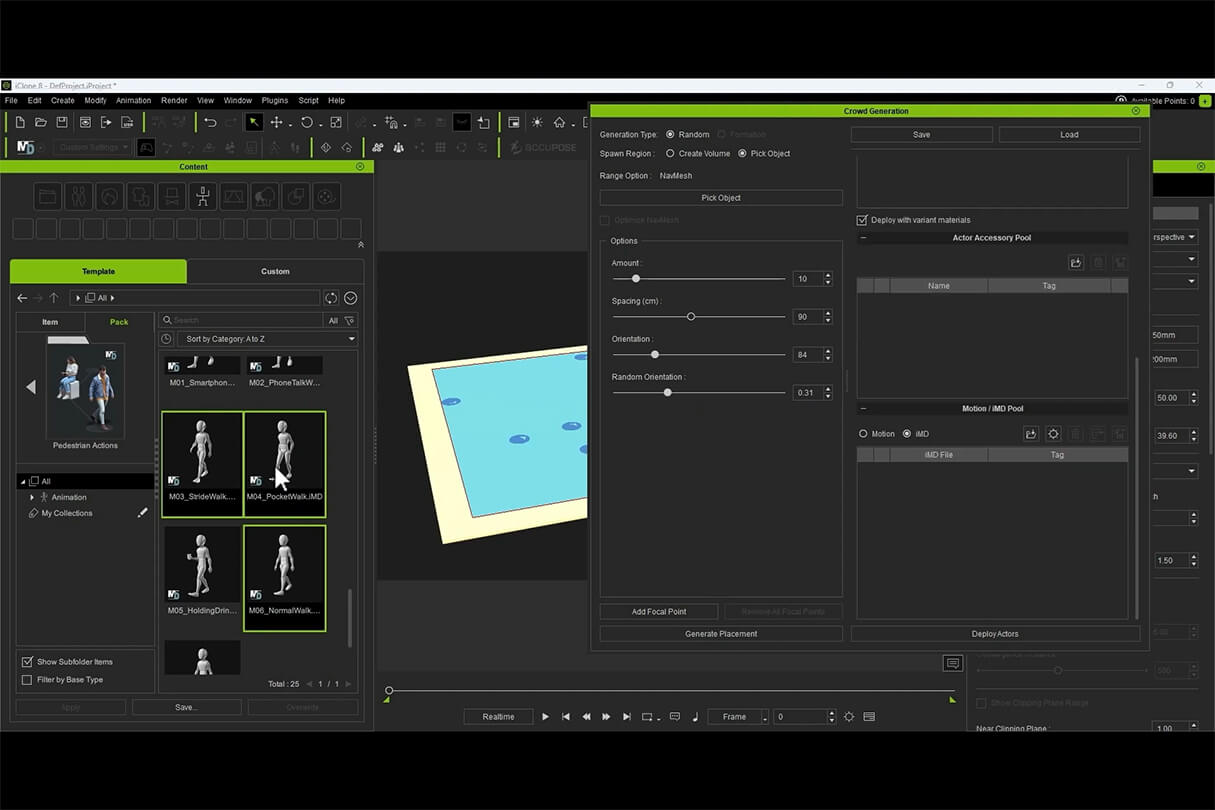Open the Plugins menu
The width and height of the screenshot is (1215, 810).
point(274,100)
